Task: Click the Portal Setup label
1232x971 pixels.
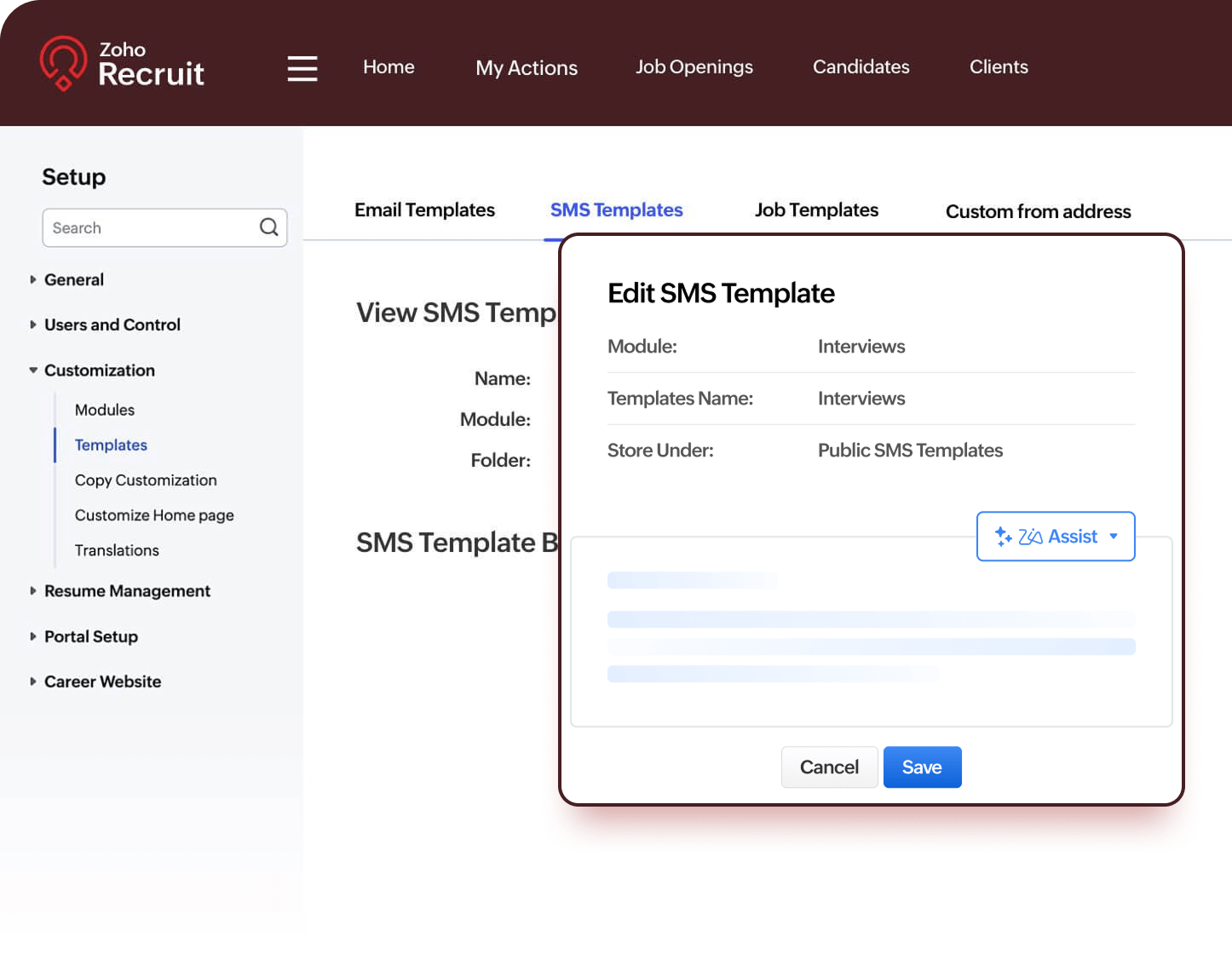Action: pos(91,636)
